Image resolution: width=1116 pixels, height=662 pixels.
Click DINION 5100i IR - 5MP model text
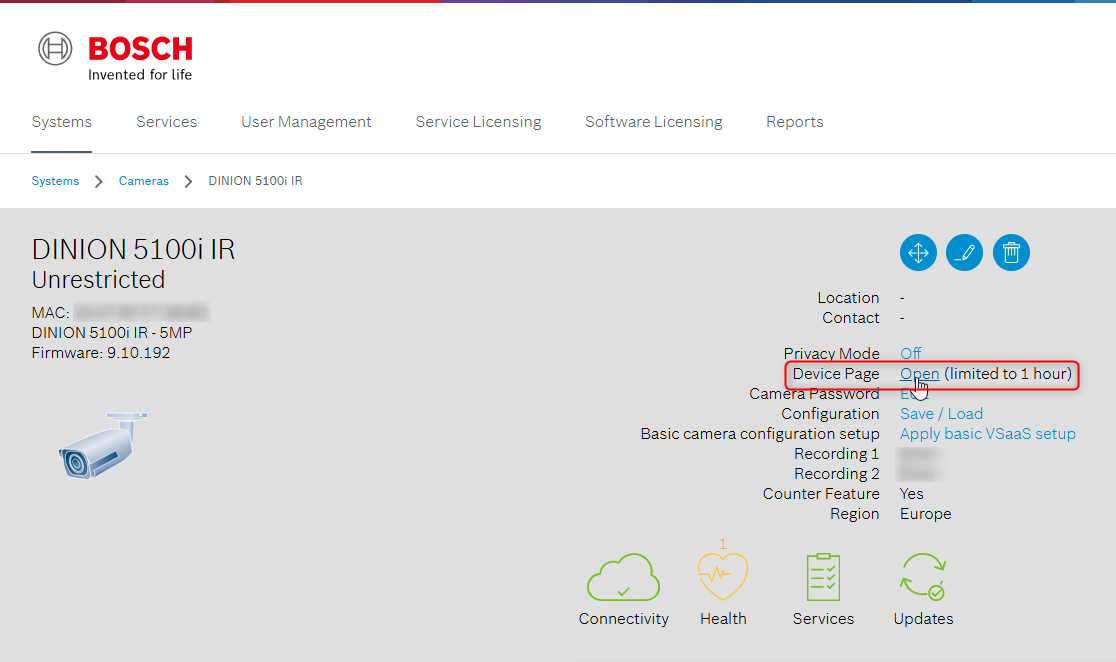112,332
